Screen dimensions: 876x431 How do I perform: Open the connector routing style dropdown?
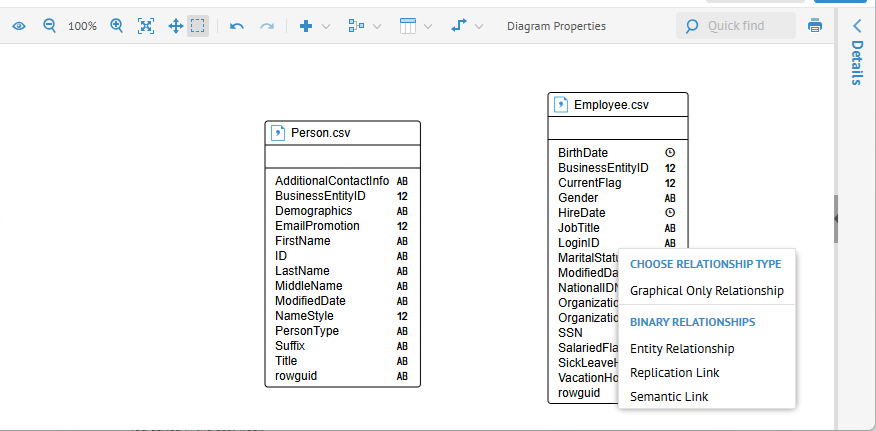click(x=467, y=26)
